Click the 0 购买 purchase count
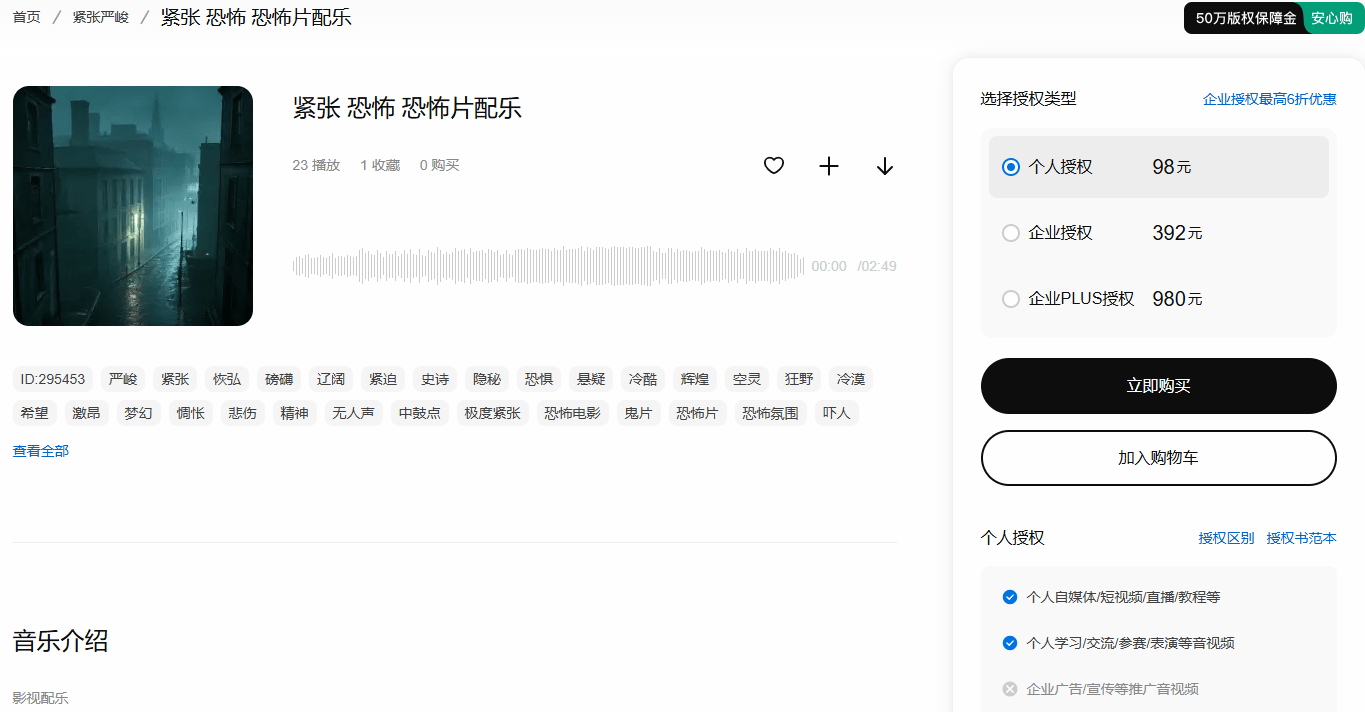 pos(440,165)
